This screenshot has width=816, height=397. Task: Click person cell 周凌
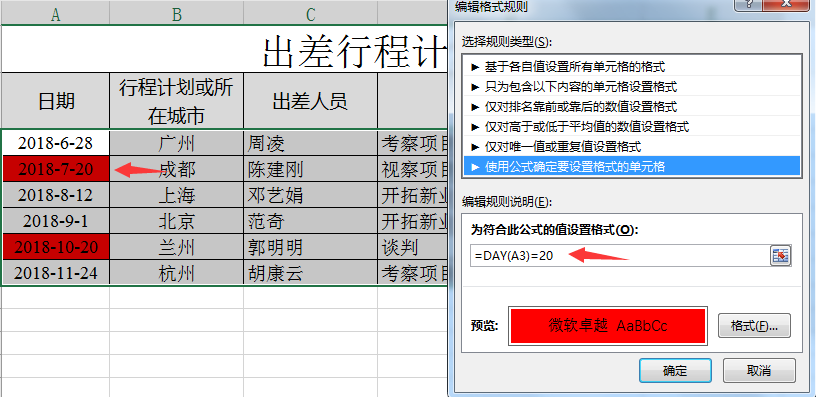[x=311, y=143]
